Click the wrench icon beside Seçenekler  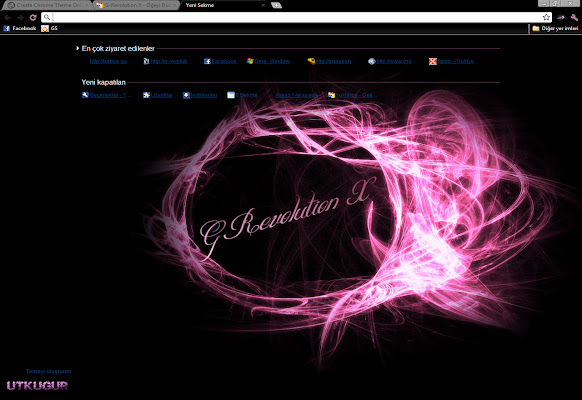pyautogui.click(x=85, y=95)
